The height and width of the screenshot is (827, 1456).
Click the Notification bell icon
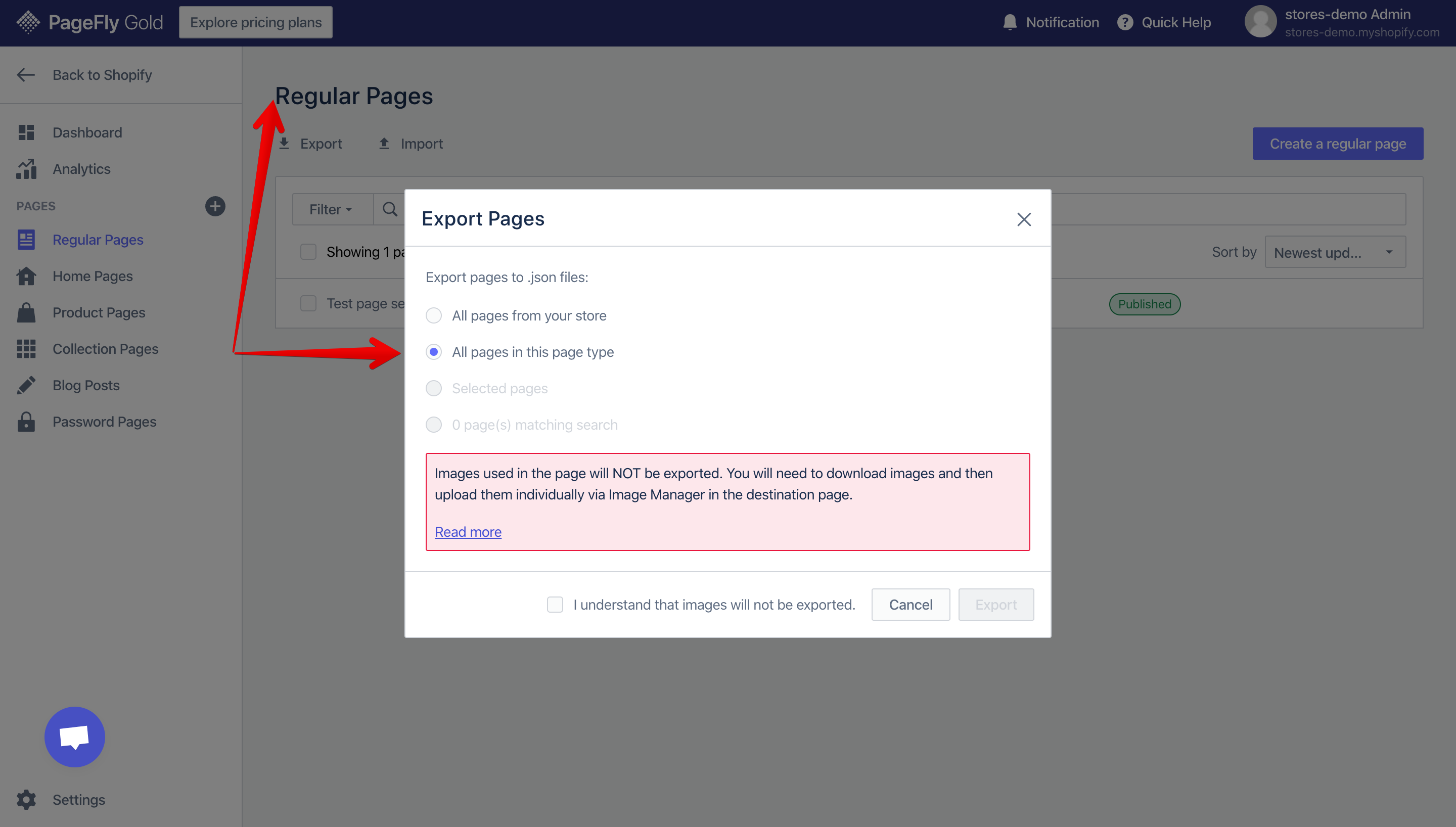(x=1010, y=23)
